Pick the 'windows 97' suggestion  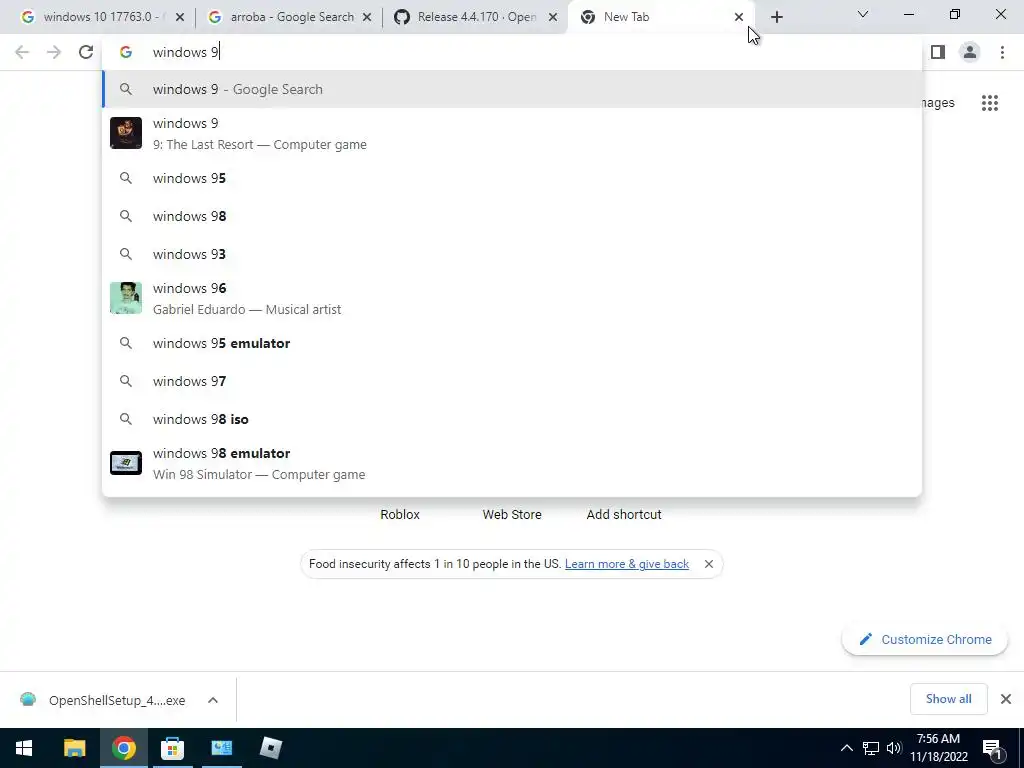[x=513, y=381]
